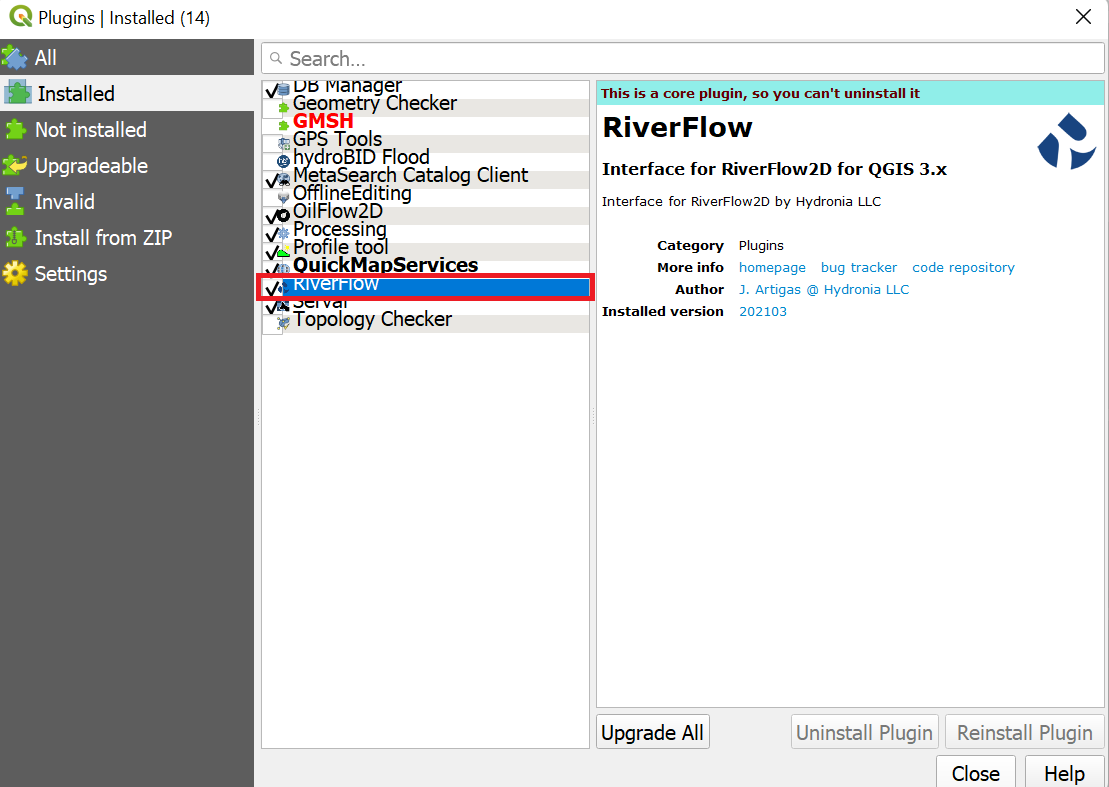This screenshot has height=787, width=1109.
Task: Click the Geometry Checker green puzzle icon
Action: [284, 107]
